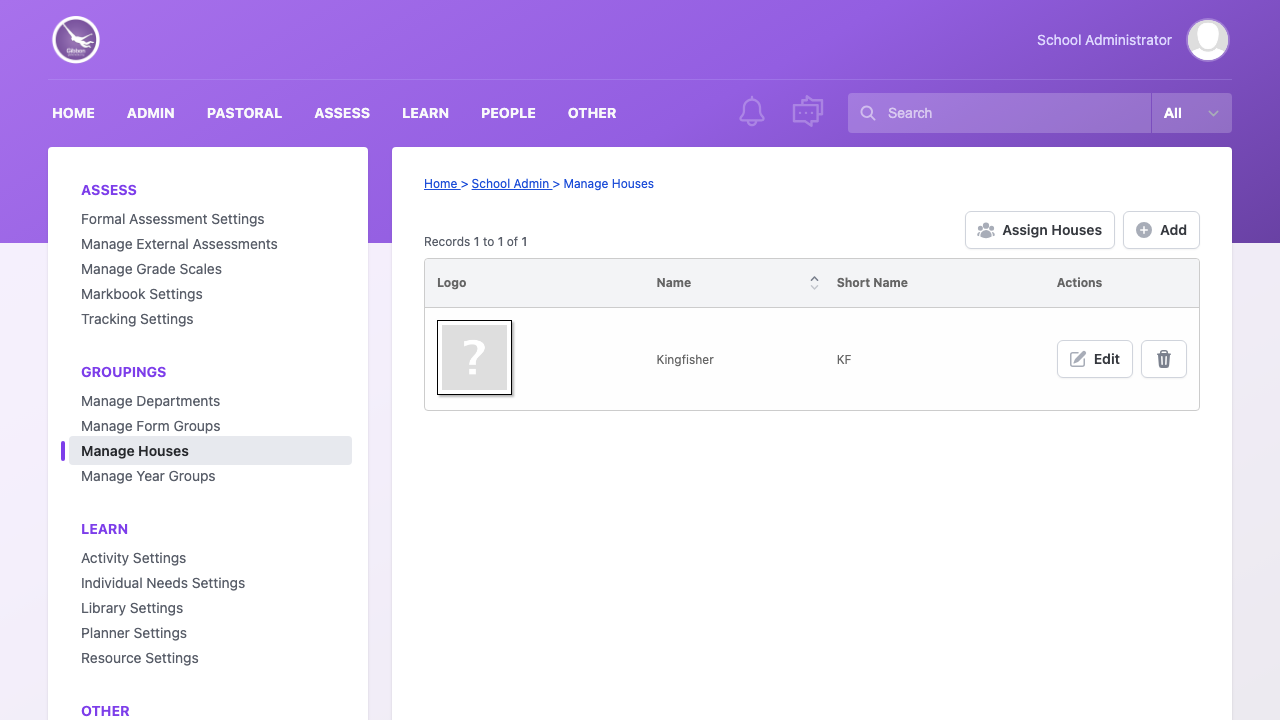Open Individual Needs Settings
1280x720 pixels.
coord(163,583)
